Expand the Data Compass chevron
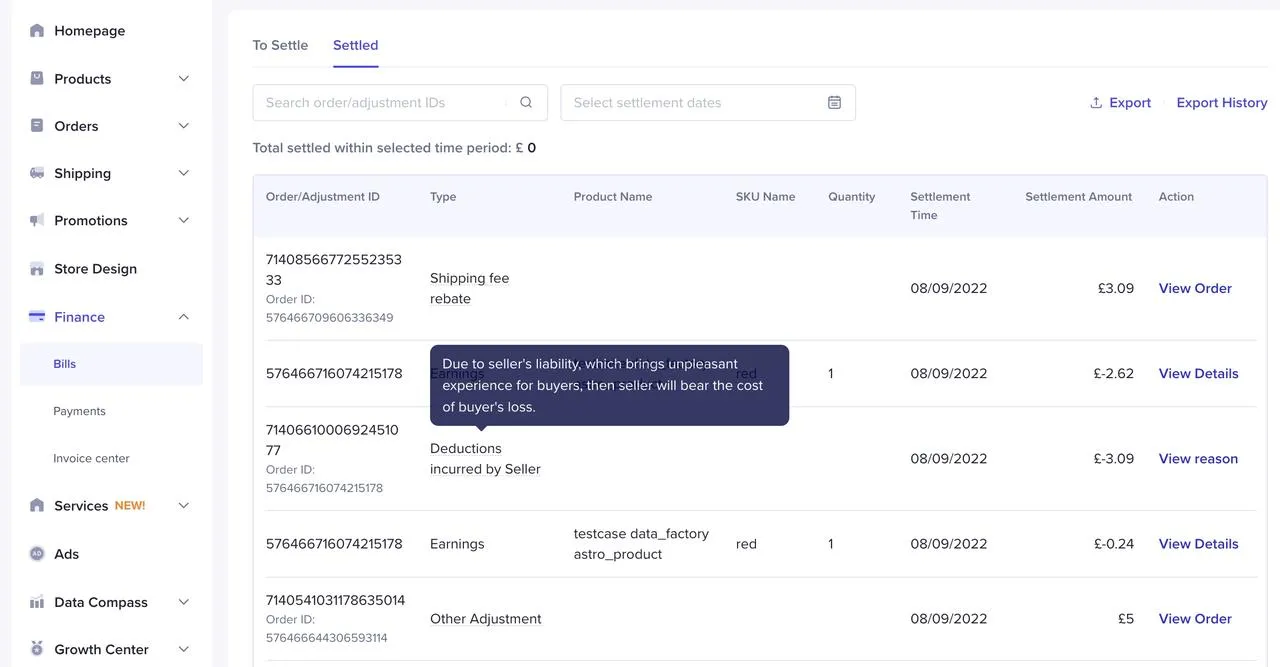1280x667 pixels. [183, 602]
